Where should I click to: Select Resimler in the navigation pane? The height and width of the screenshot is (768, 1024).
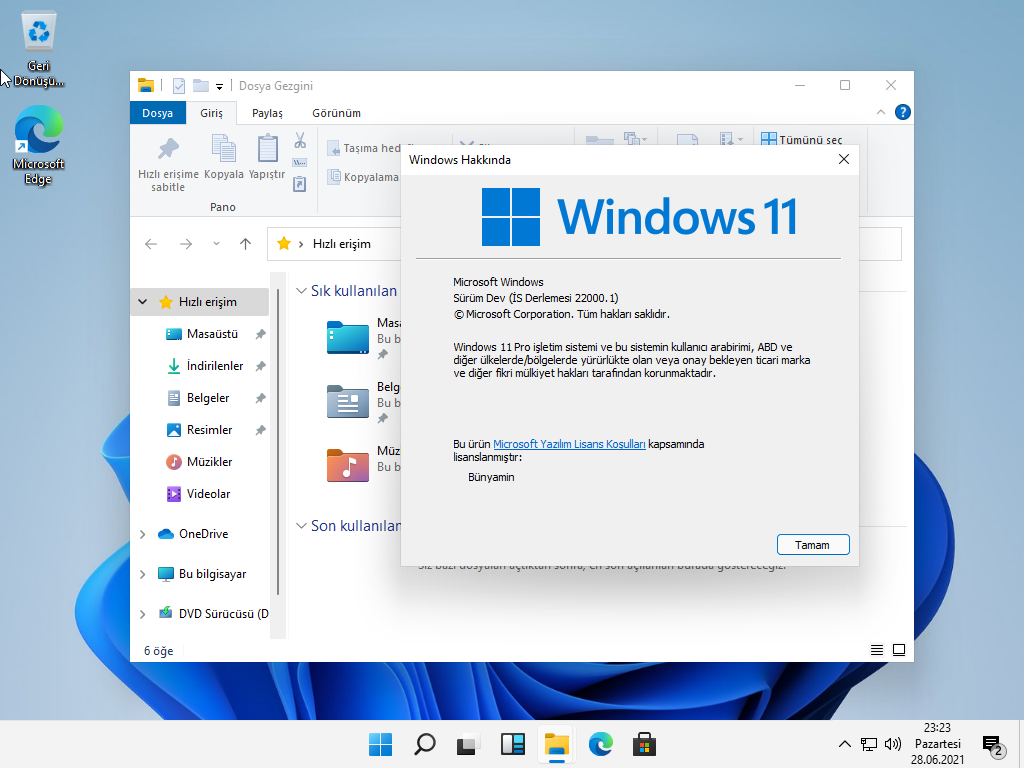[209, 430]
